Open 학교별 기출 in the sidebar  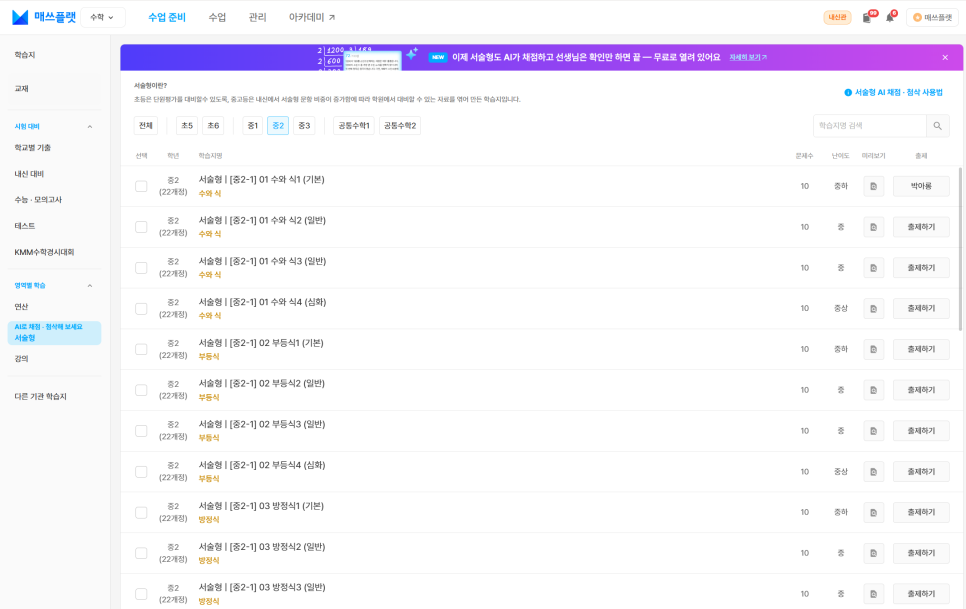(33, 148)
